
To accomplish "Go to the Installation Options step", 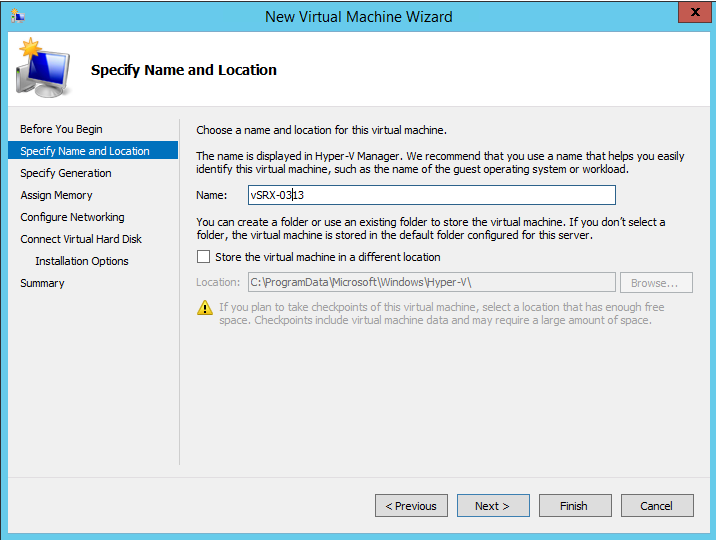I will (82, 261).
